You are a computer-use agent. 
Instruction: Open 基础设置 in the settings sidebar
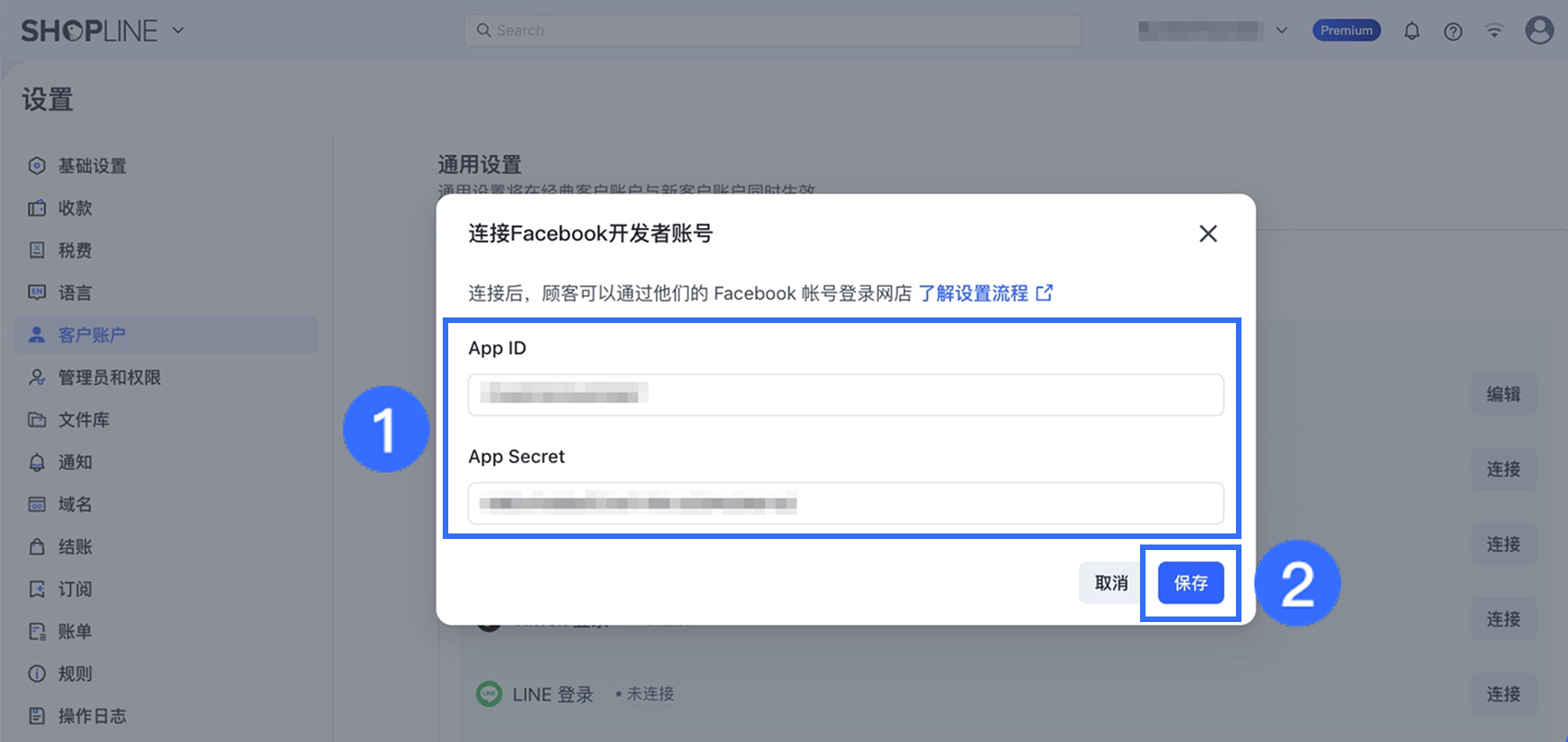[x=91, y=166]
